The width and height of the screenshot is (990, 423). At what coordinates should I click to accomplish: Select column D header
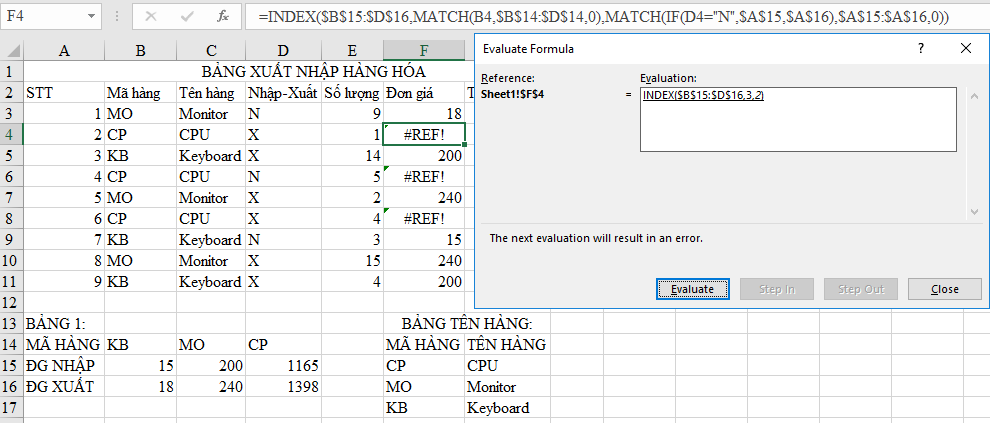[283, 51]
